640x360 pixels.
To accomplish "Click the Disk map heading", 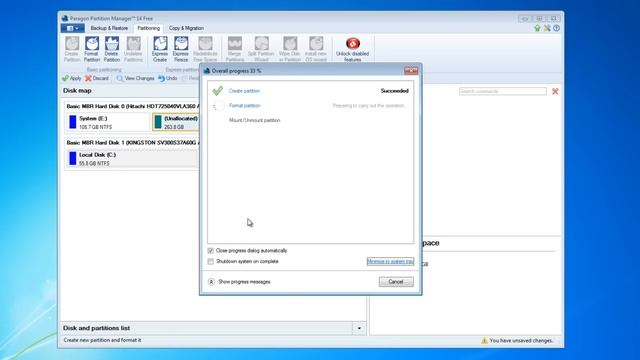I will coord(77,91).
